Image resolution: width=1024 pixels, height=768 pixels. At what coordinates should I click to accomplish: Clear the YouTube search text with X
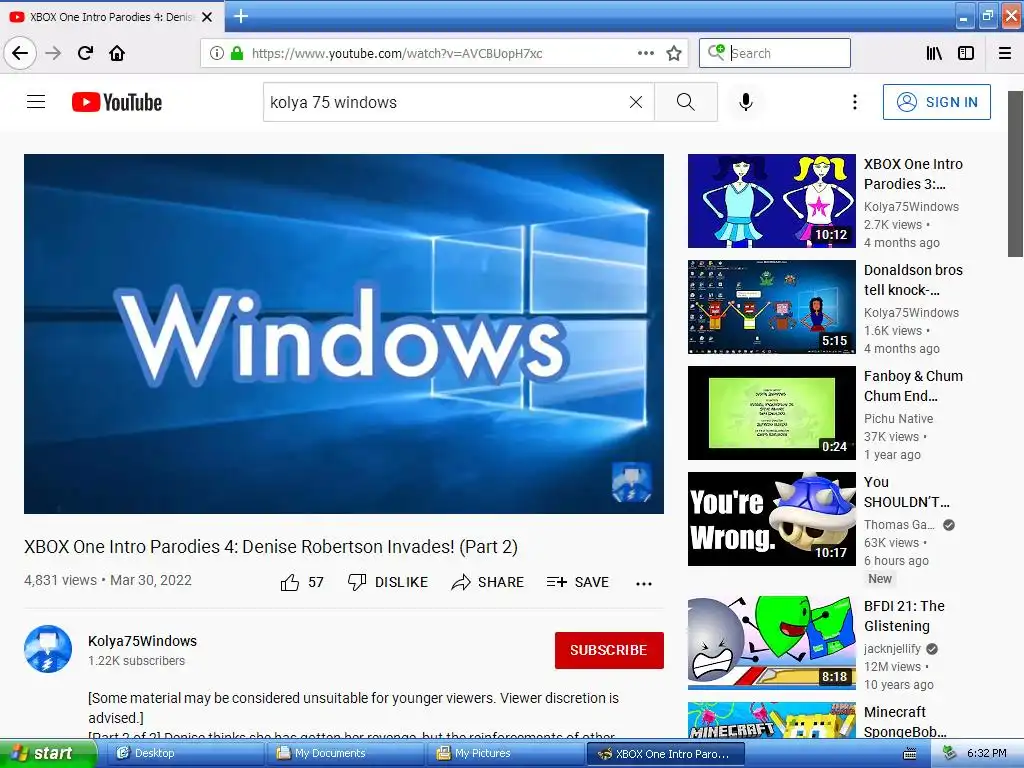(635, 102)
